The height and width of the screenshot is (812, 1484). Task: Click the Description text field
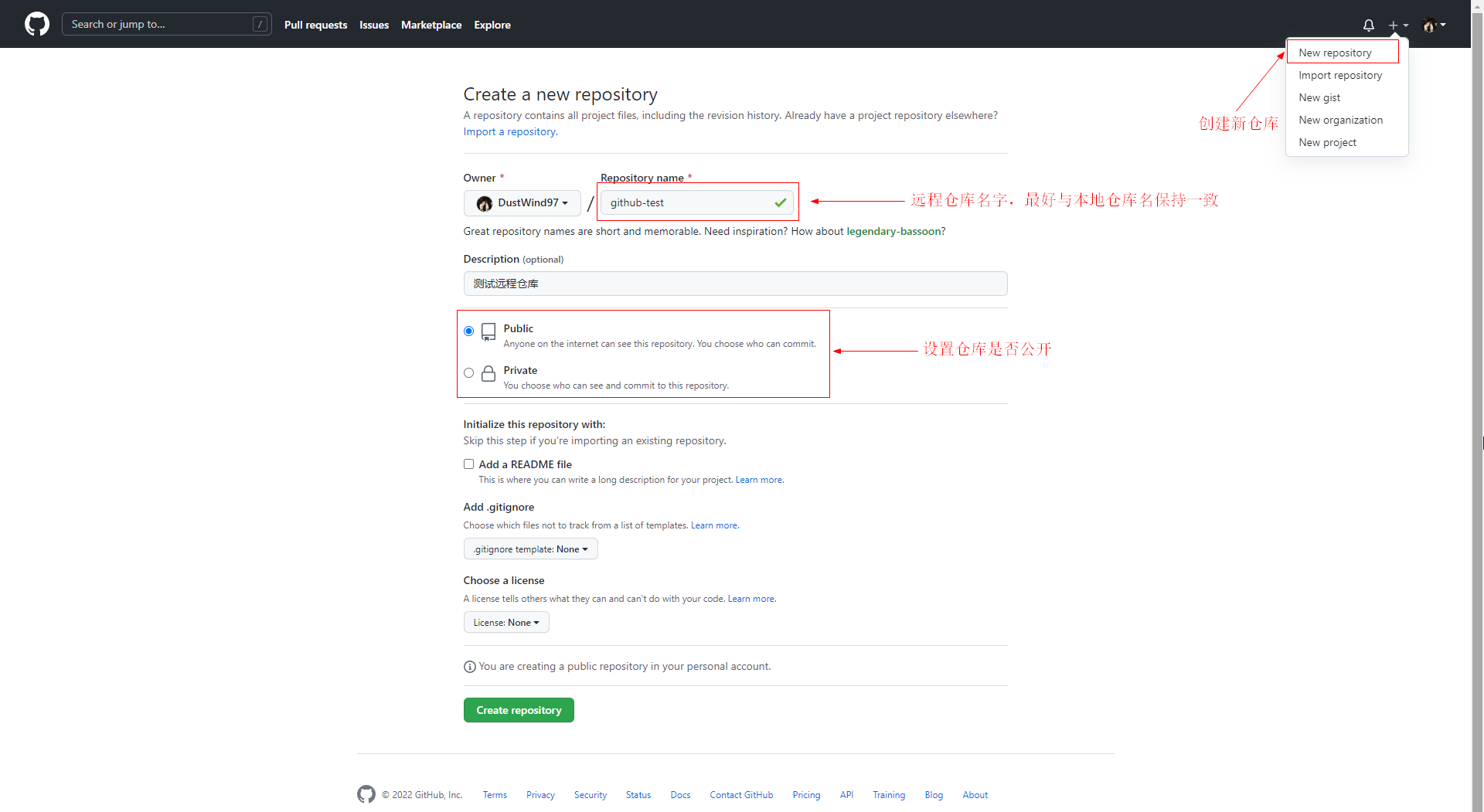coord(734,284)
